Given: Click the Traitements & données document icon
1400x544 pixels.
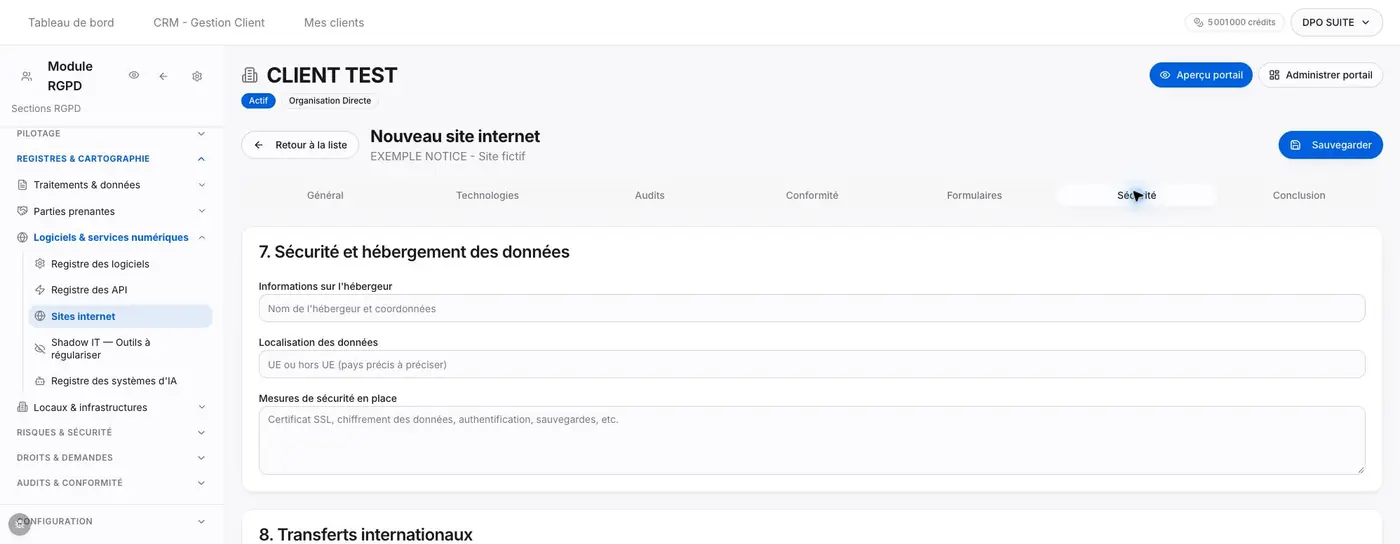Looking at the screenshot, I should click(x=23, y=185).
